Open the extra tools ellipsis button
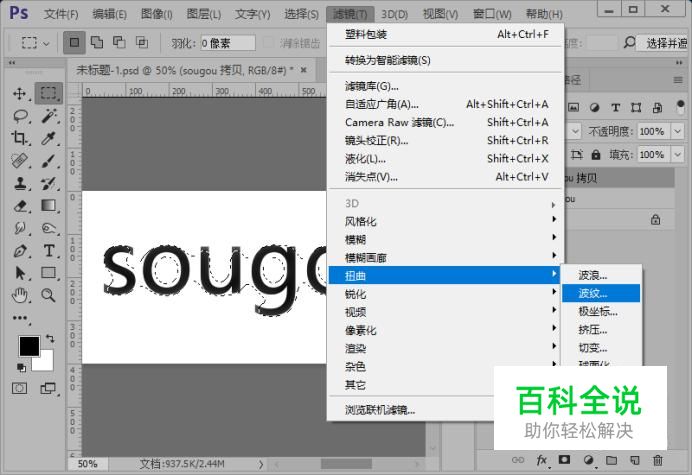Screen dimensions: 692x475 pos(20,318)
